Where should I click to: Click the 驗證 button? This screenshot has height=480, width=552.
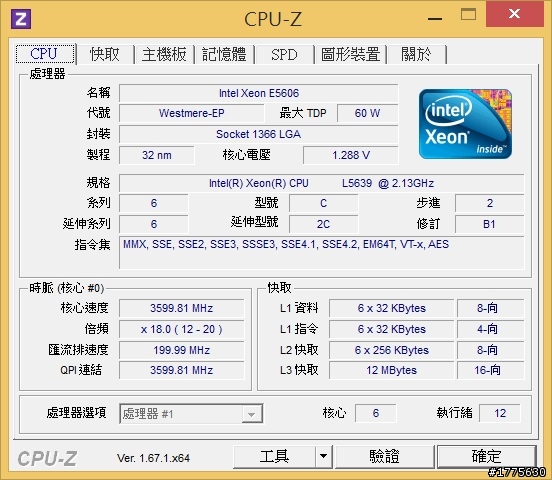384,456
